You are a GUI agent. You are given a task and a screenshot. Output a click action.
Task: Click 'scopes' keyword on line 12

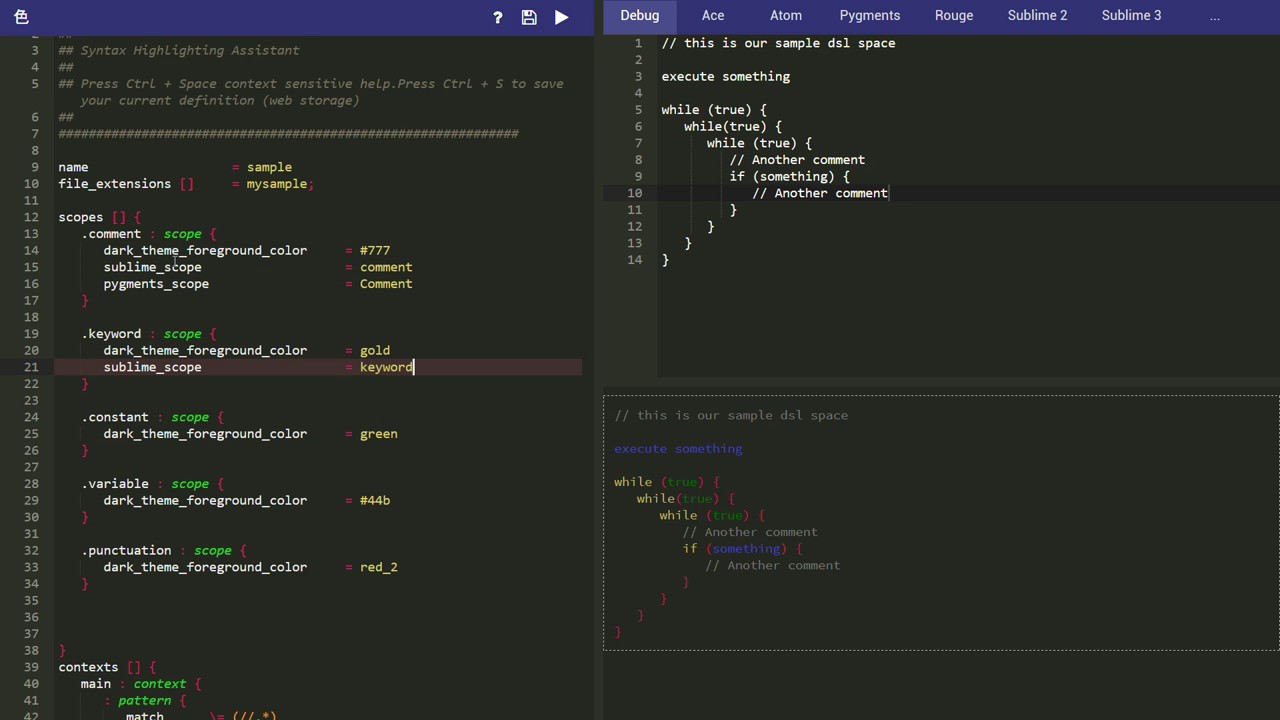(81, 217)
